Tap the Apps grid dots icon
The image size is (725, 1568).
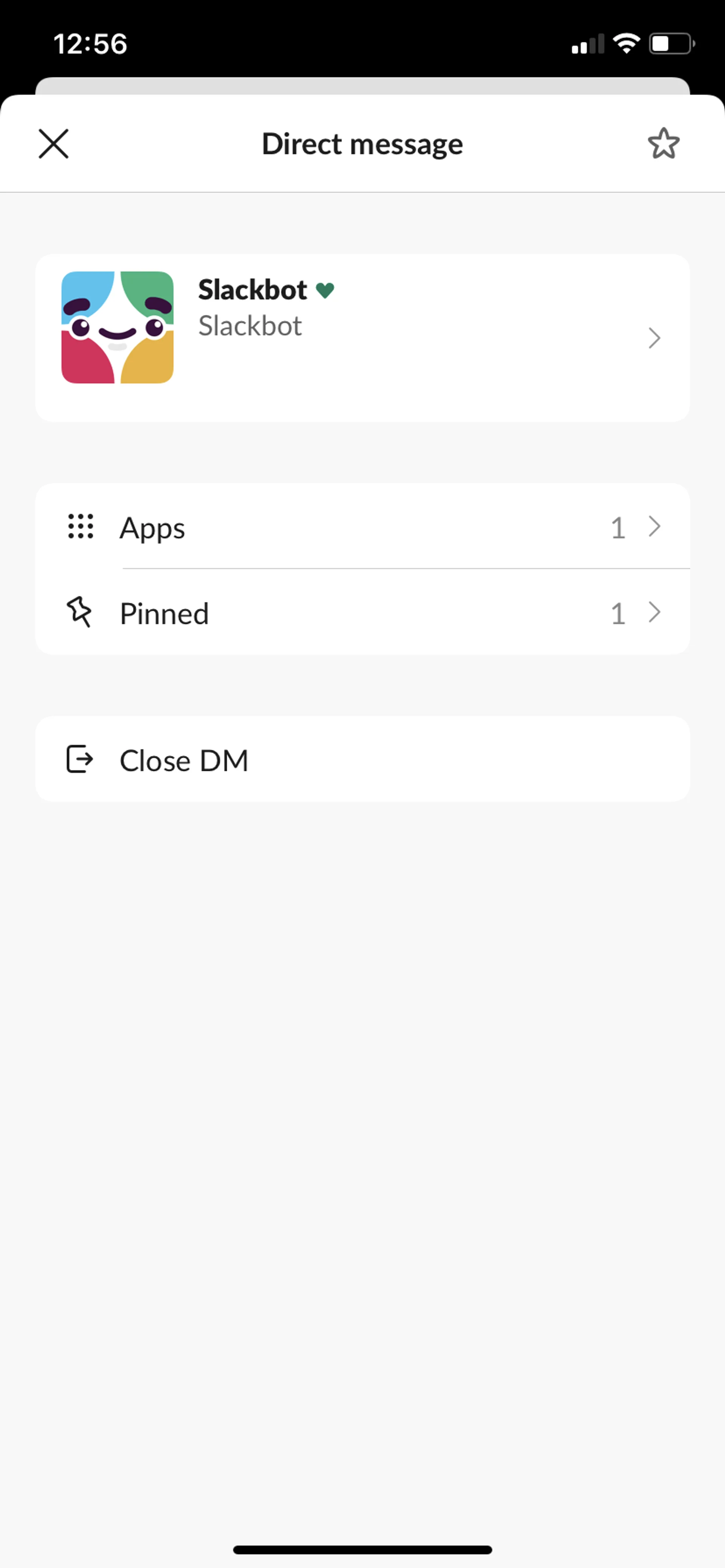80,526
